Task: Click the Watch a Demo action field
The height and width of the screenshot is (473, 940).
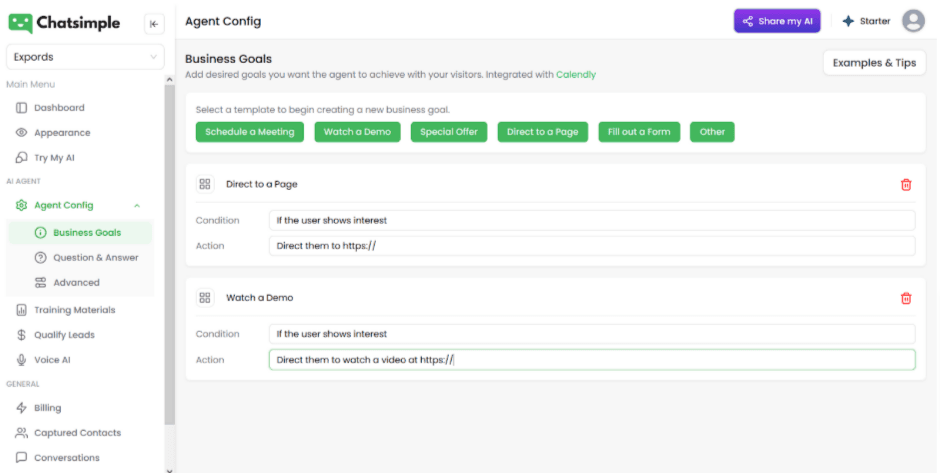Action: [x=591, y=360]
